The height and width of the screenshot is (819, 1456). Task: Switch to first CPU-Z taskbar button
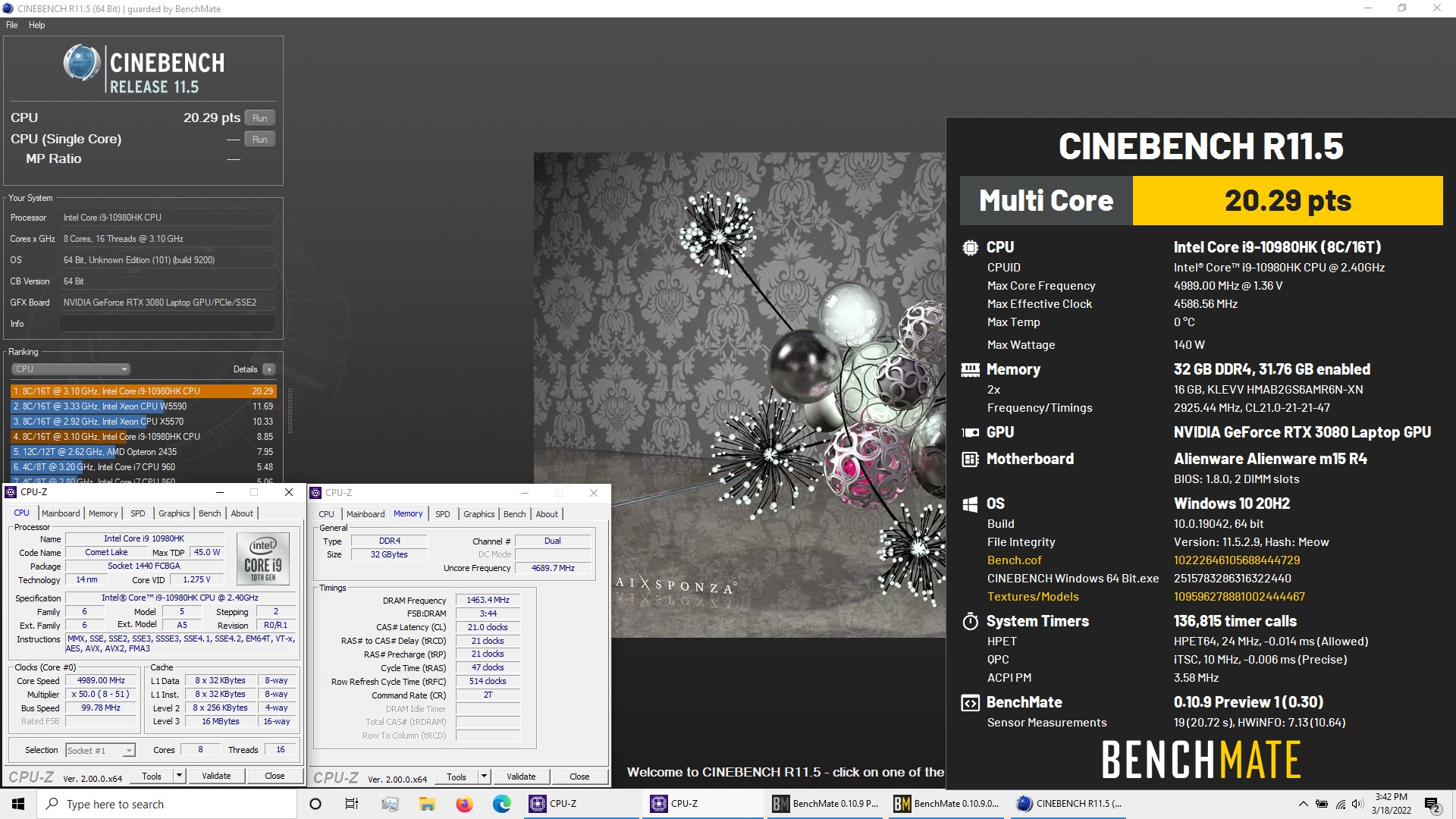[x=582, y=804]
